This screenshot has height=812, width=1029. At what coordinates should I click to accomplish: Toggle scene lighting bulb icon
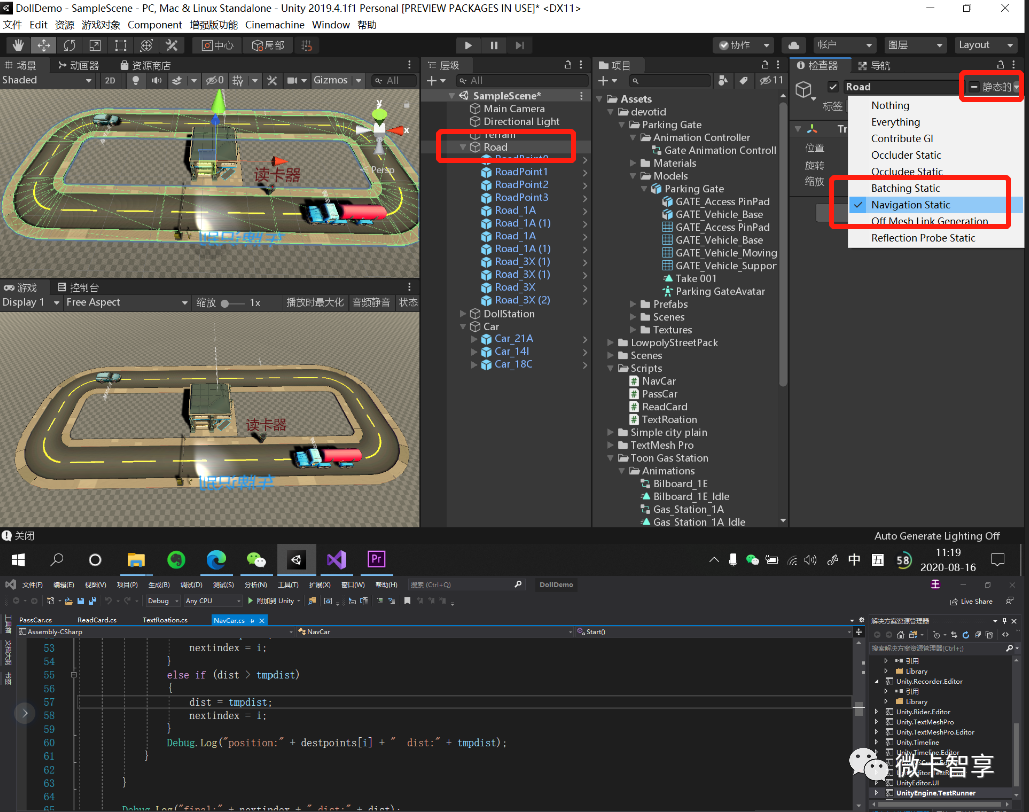(136, 80)
